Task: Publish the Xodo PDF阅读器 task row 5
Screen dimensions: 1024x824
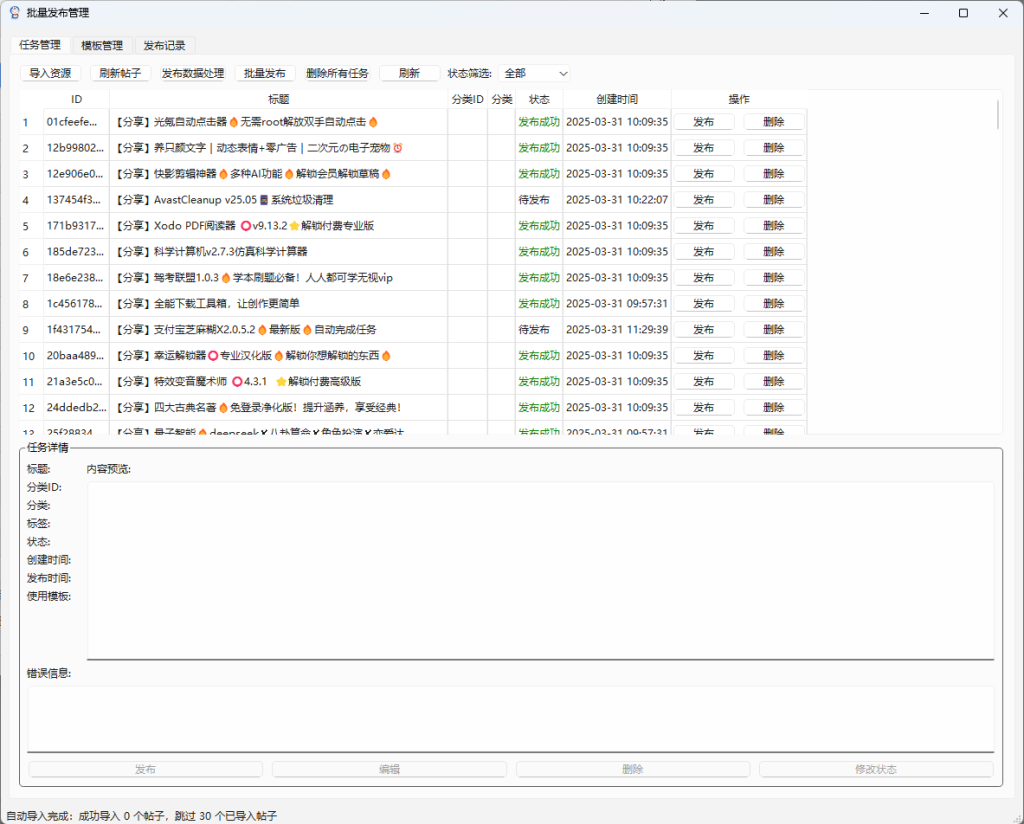Action: 703,226
